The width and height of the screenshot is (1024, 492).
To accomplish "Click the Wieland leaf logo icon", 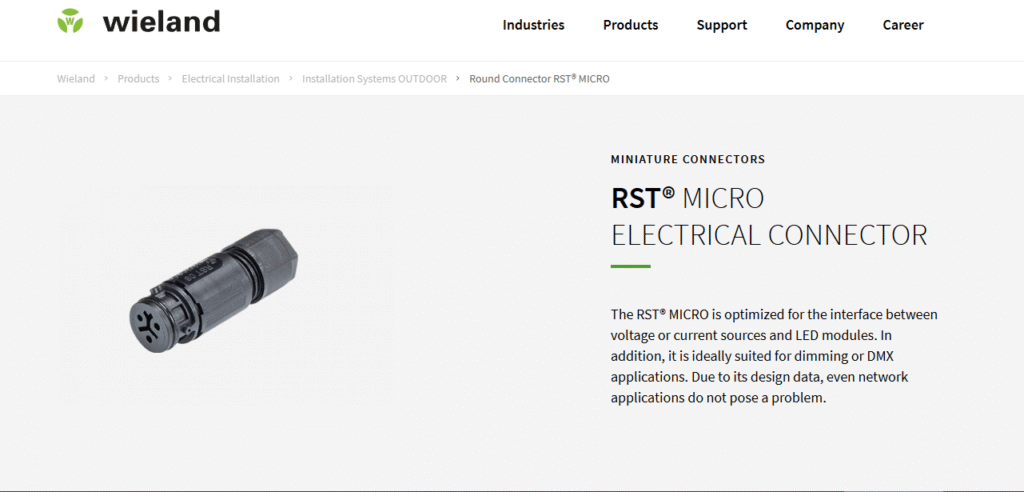I will [x=70, y=21].
